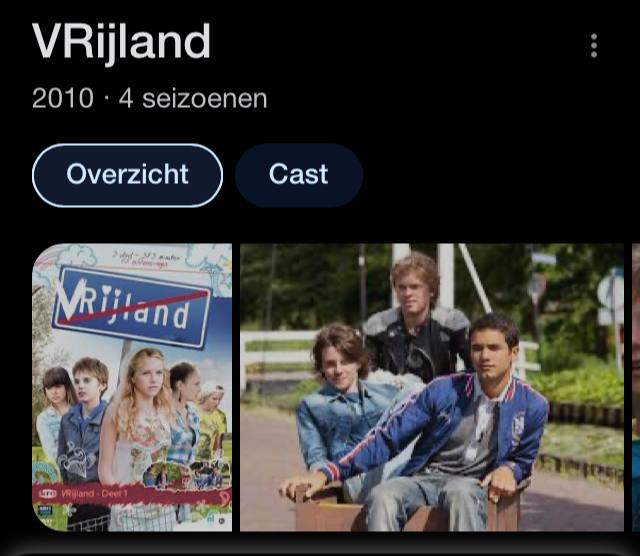
Task: Click the boy in denim jacket on poster
Action: [84, 420]
